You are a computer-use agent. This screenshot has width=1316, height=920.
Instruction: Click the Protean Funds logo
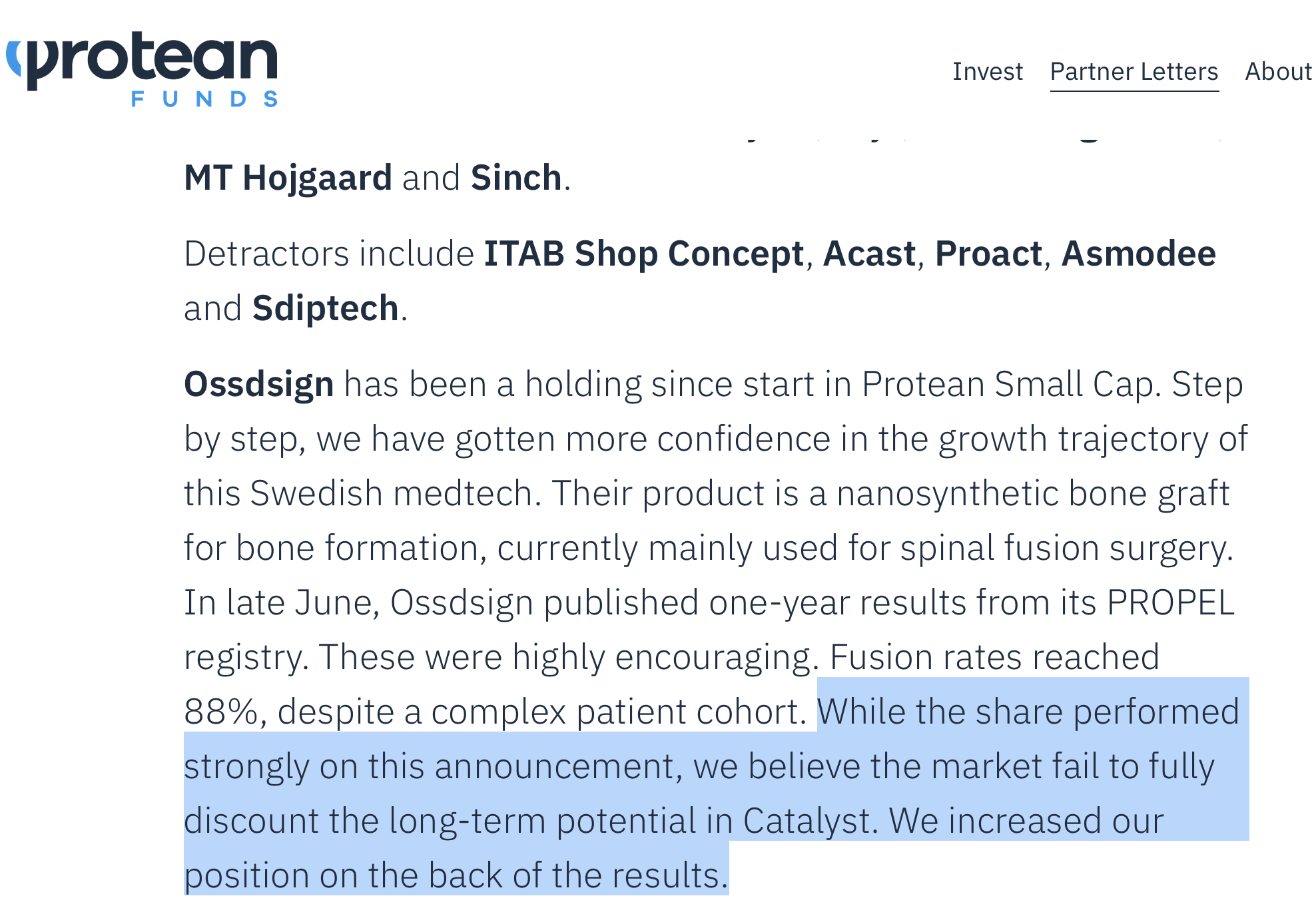[142, 69]
